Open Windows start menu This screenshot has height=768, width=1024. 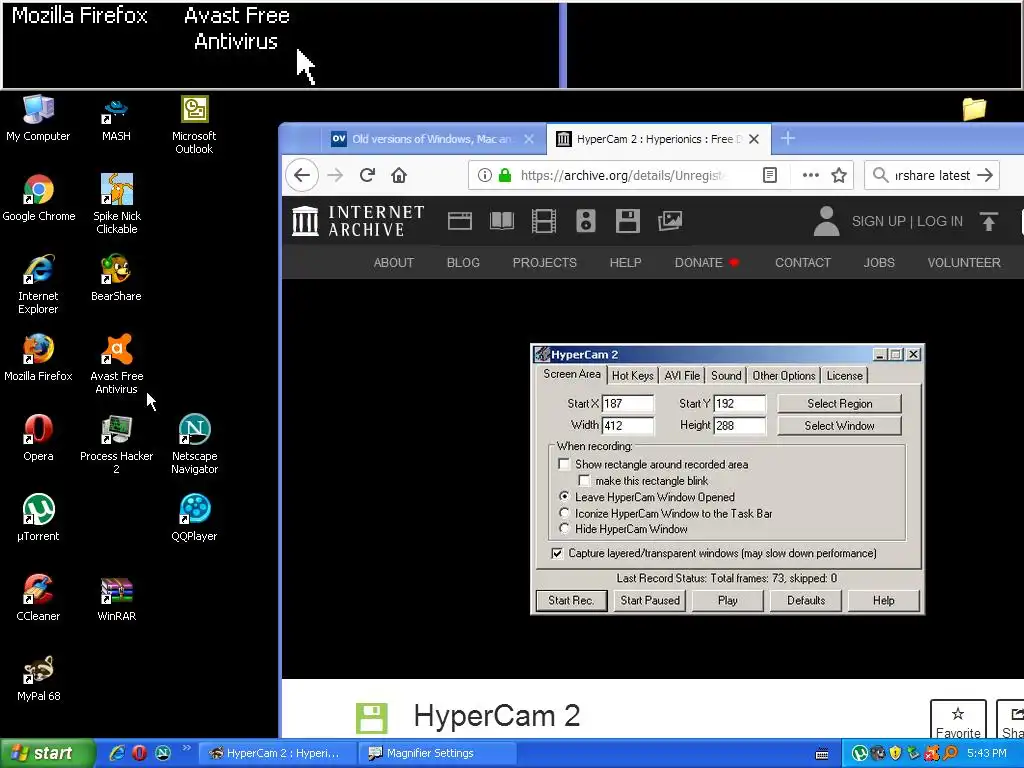tap(46, 753)
